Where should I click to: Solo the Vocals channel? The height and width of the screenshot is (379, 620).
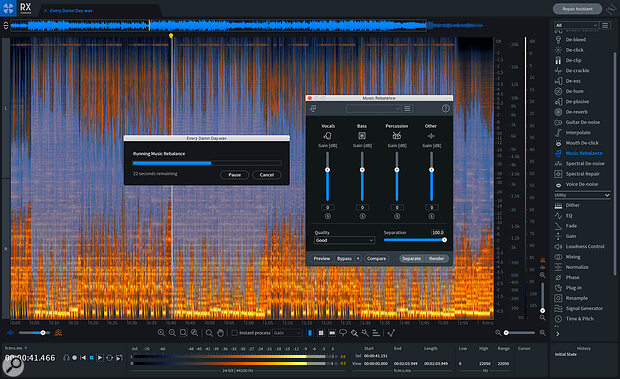tap(327, 216)
